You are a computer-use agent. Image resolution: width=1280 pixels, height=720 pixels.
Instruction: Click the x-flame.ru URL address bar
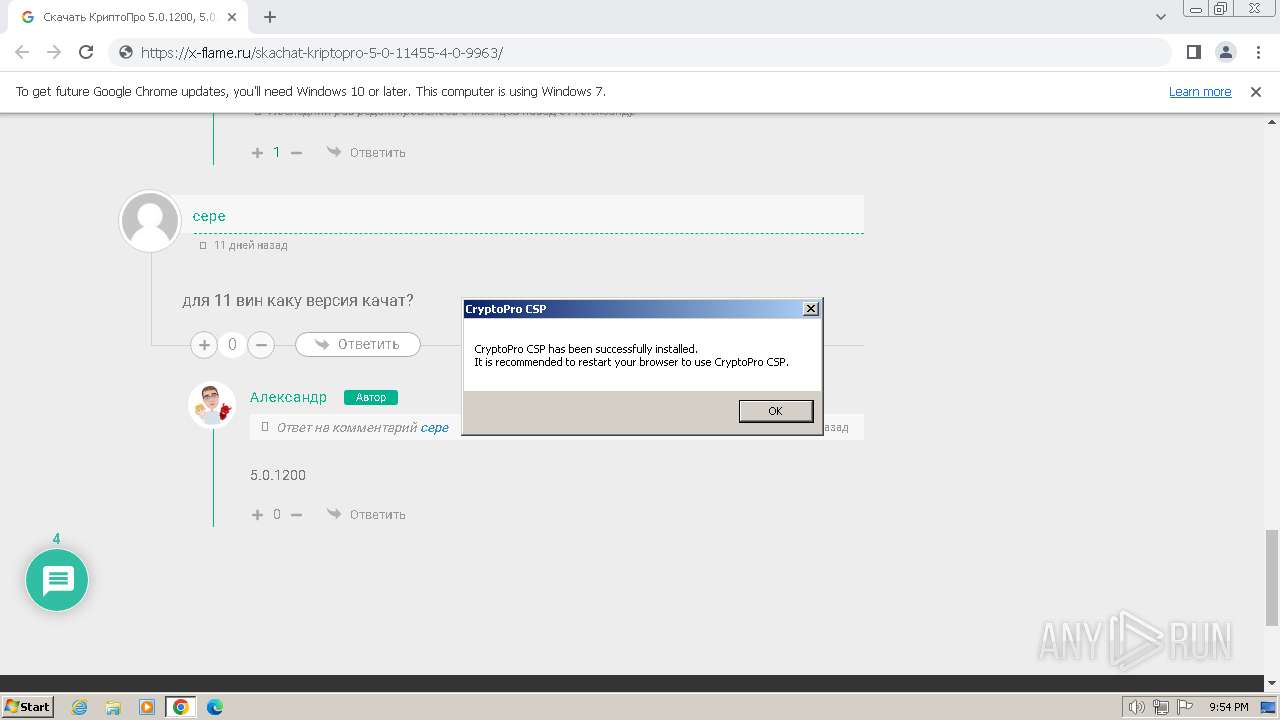(640, 52)
